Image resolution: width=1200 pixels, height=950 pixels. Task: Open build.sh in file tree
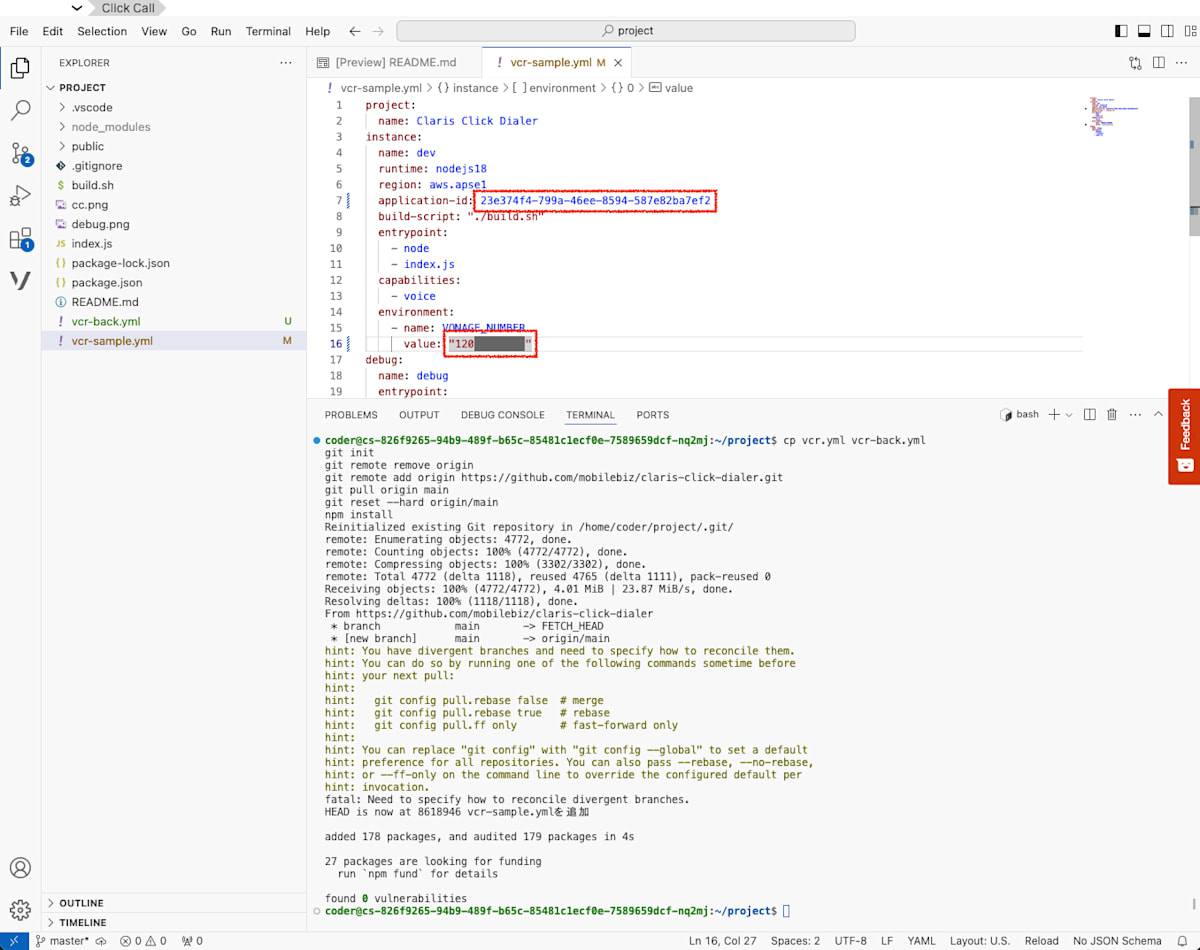[174, 185]
